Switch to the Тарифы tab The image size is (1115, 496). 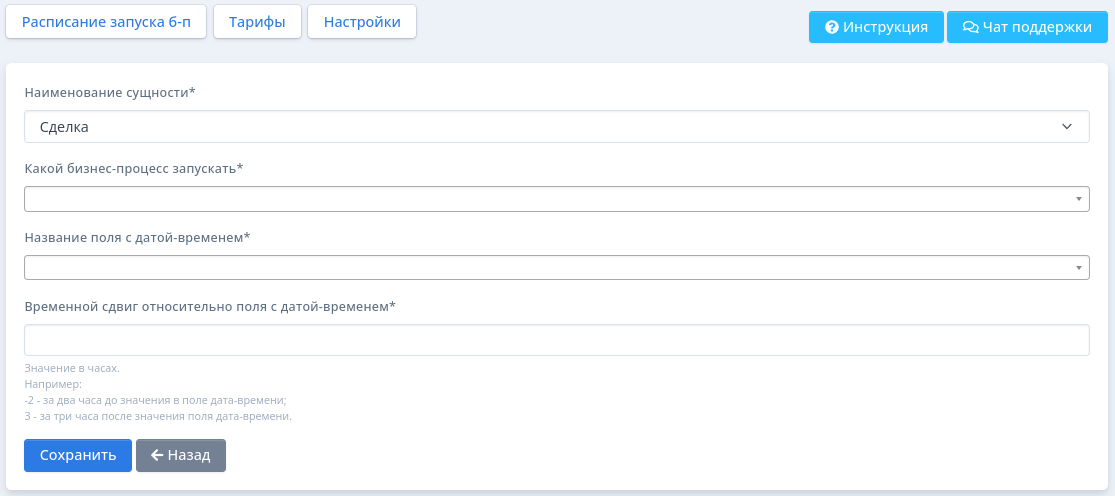(x=257, y=22)
